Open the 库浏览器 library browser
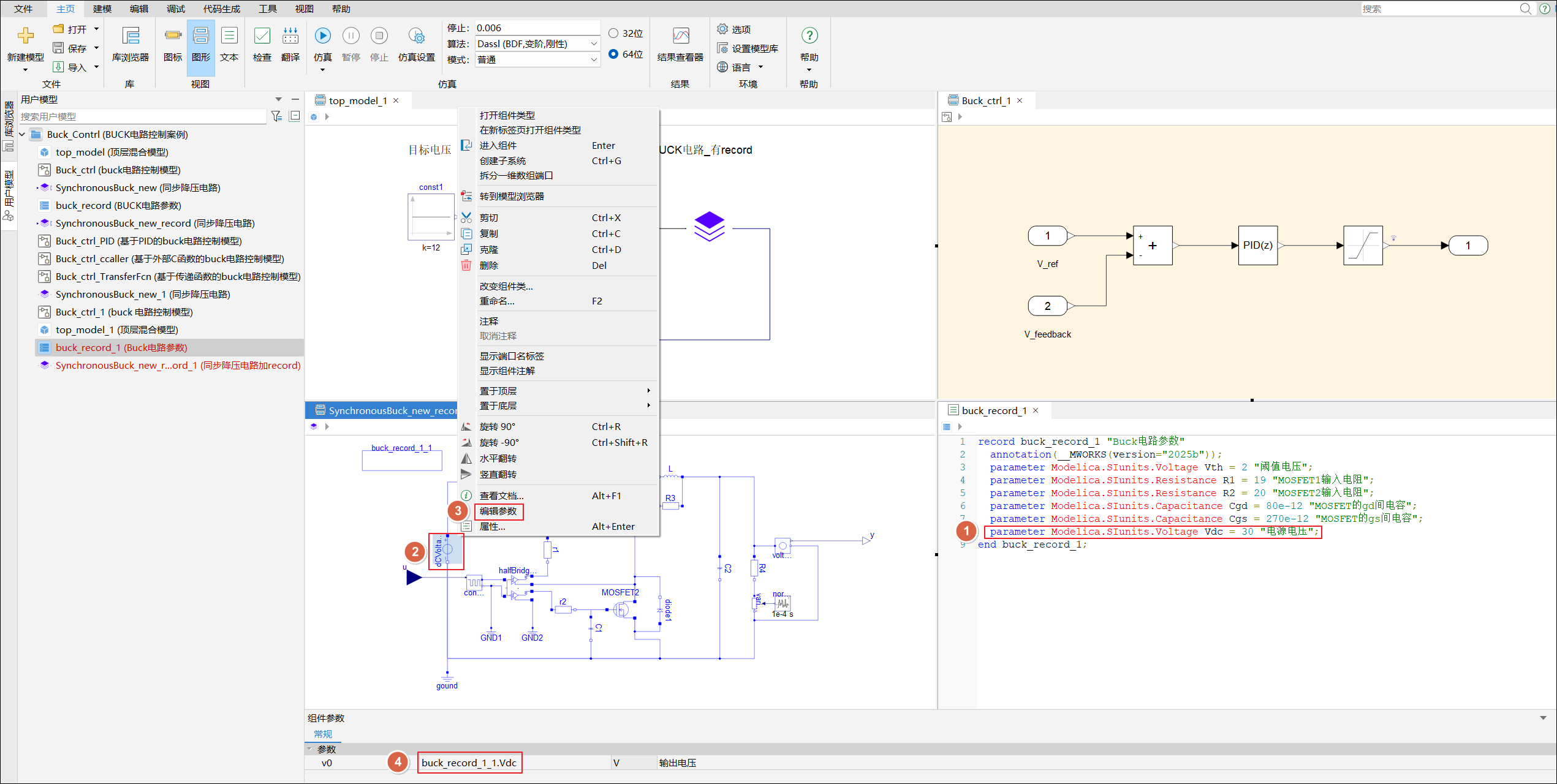1557x784 pixels. [x=131, y=37]
